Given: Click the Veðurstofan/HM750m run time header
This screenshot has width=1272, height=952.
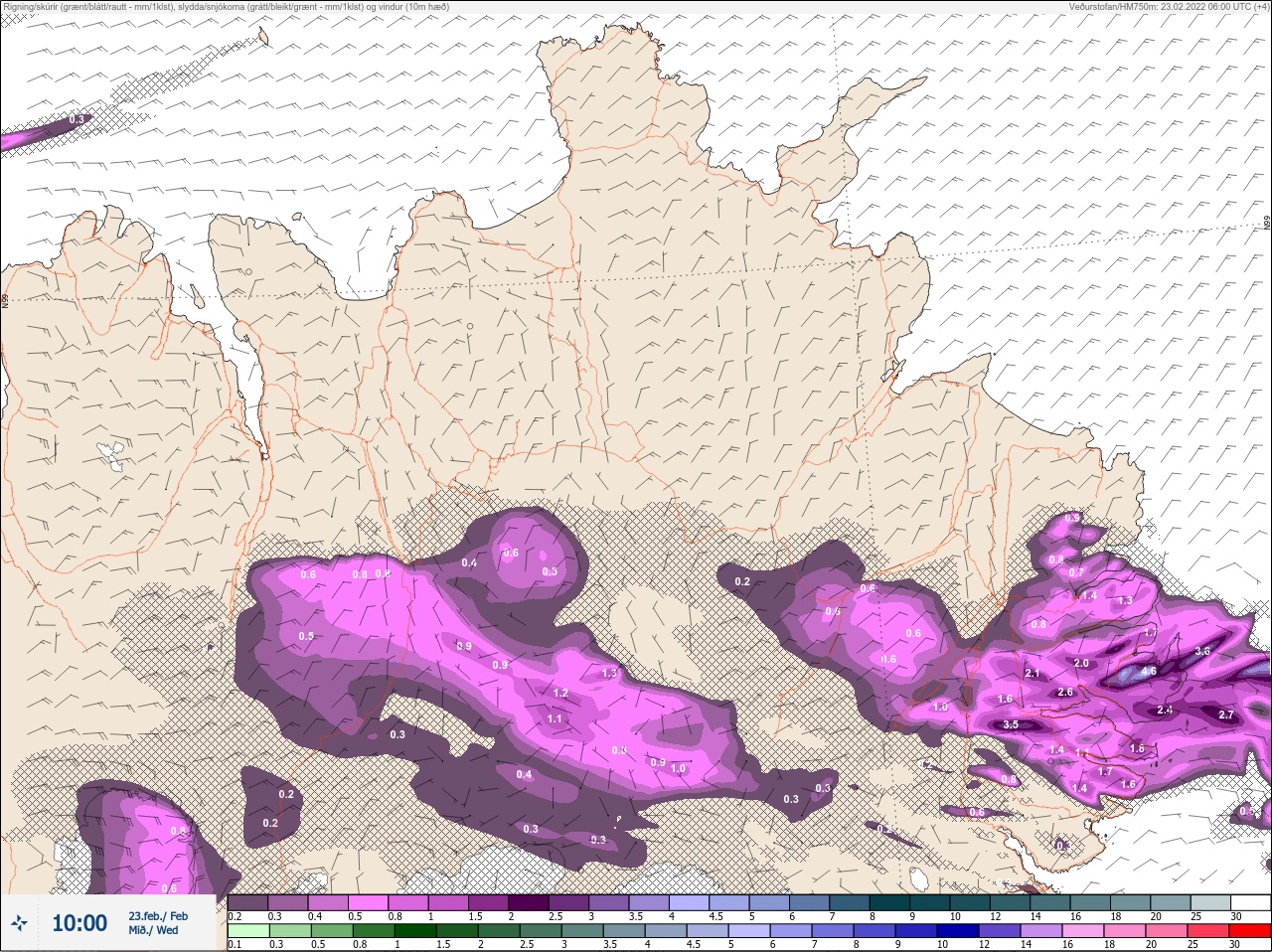Looking at the screenshot, I should pyautogui.click(x=1168, y=6).
